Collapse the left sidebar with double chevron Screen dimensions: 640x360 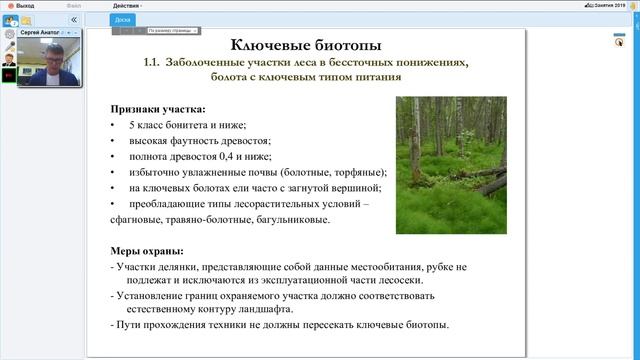[x=74, y=20]
